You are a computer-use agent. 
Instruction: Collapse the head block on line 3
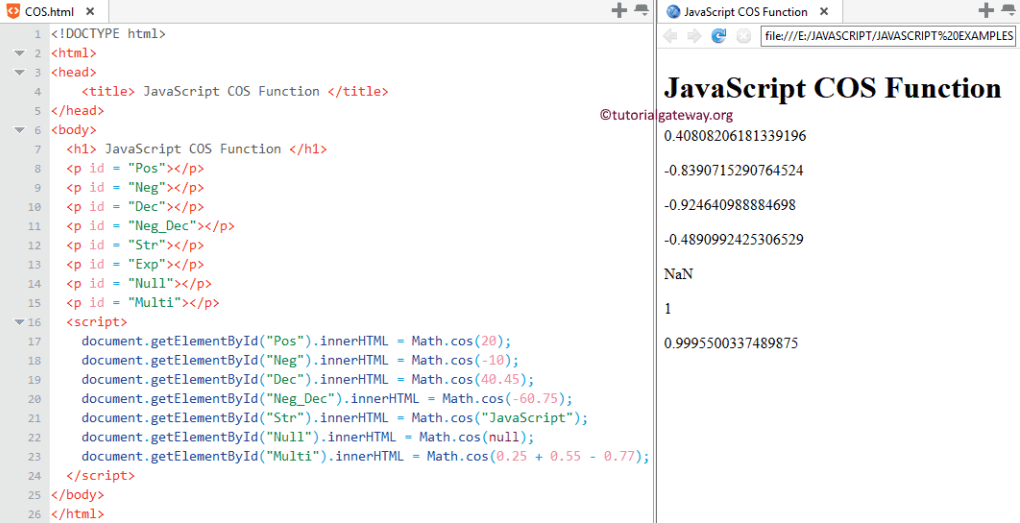19,72
